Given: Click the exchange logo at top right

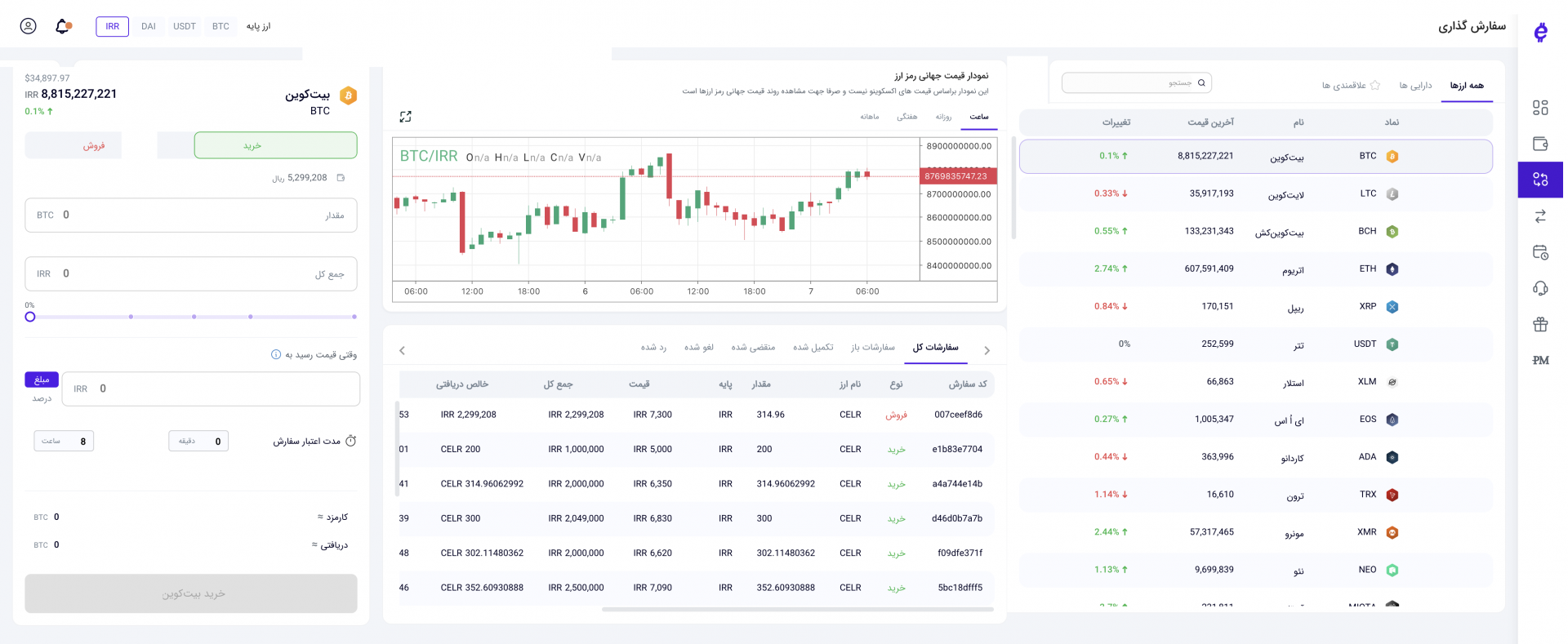Looking at the screenshot, I should 1540,32.
